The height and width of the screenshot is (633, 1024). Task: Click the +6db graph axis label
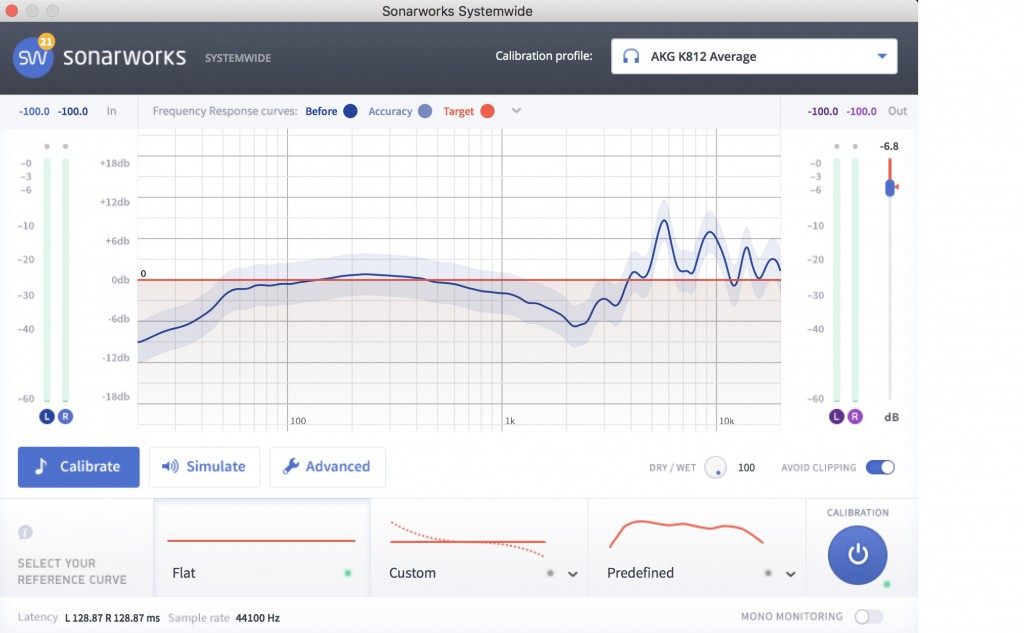117,241
